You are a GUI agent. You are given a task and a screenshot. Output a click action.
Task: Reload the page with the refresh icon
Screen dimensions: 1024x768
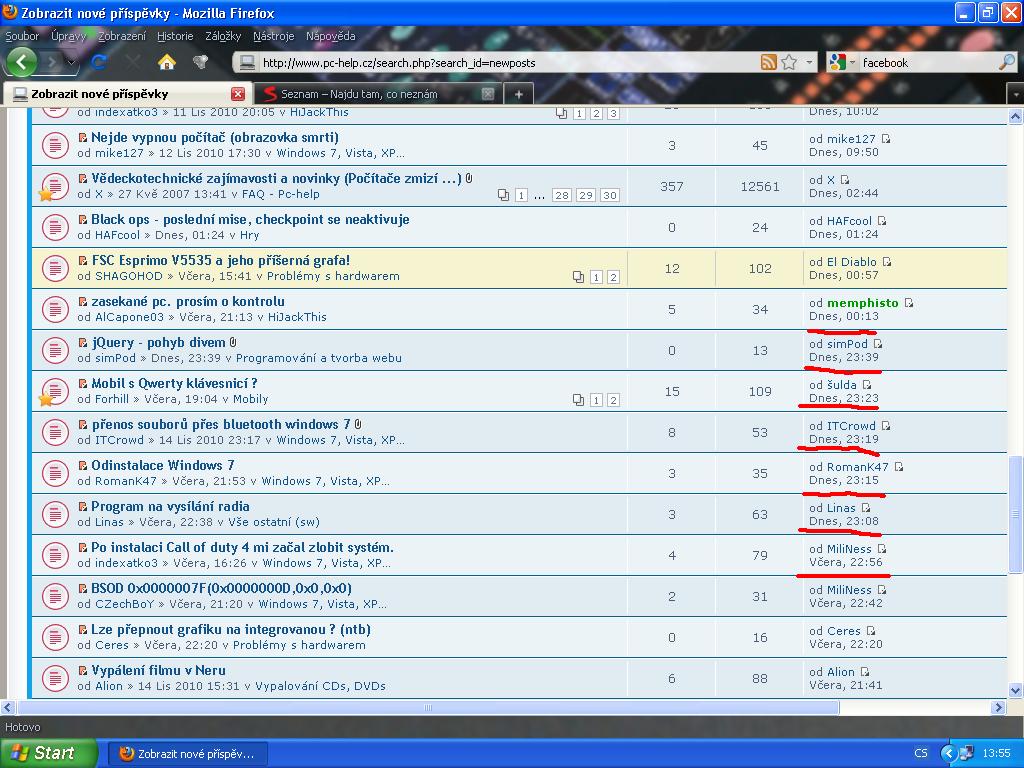pyautogui.click(x=99, y=63)
